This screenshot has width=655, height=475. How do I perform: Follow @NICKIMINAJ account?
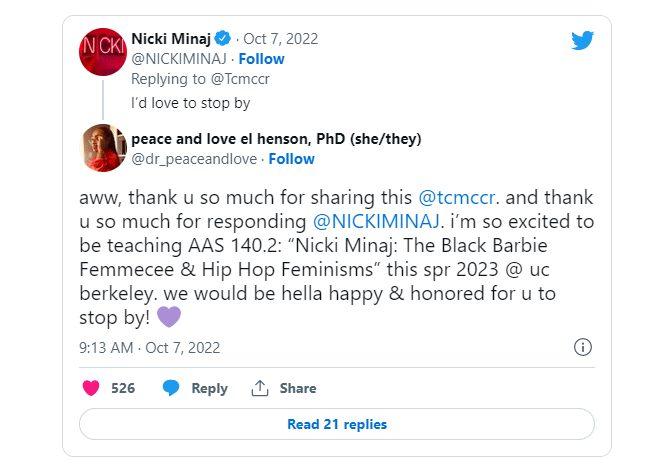click(261, 59)
